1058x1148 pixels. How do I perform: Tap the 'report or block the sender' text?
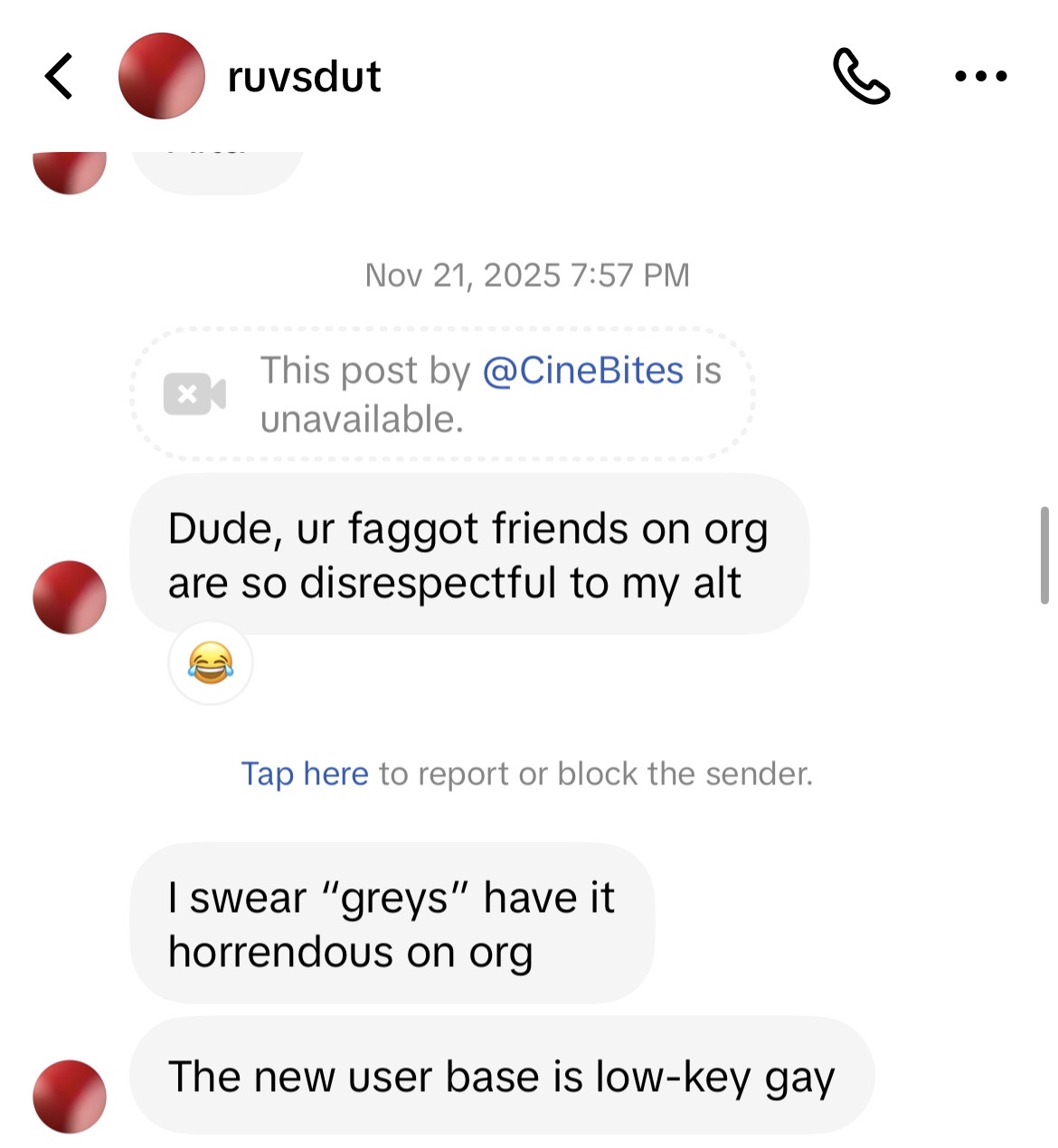coord(596,774)
